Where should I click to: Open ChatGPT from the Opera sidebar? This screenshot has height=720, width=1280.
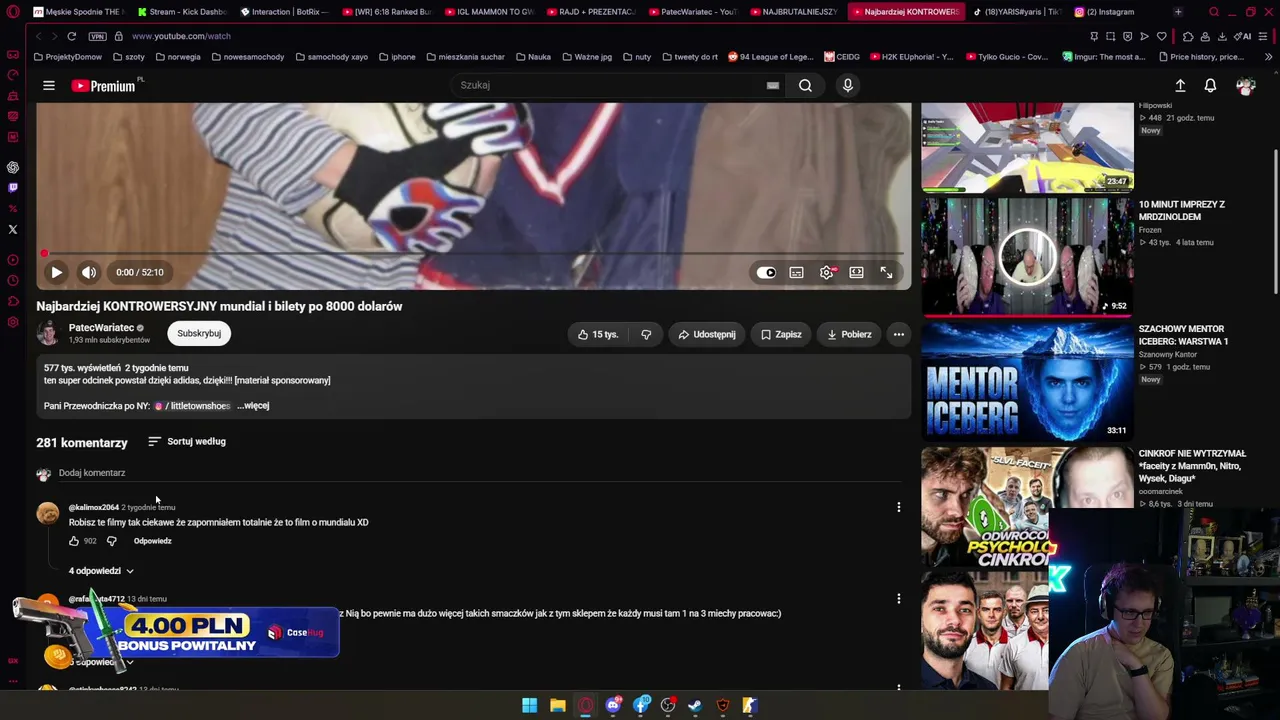13,167
